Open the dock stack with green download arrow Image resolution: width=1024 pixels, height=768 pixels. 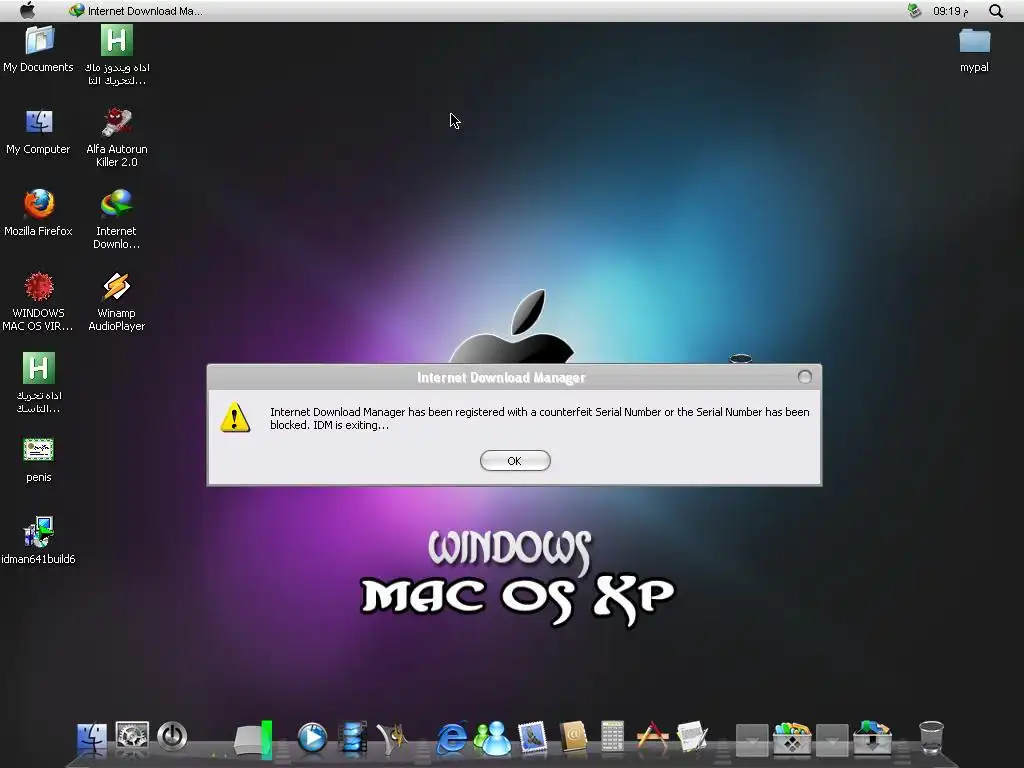872,738
